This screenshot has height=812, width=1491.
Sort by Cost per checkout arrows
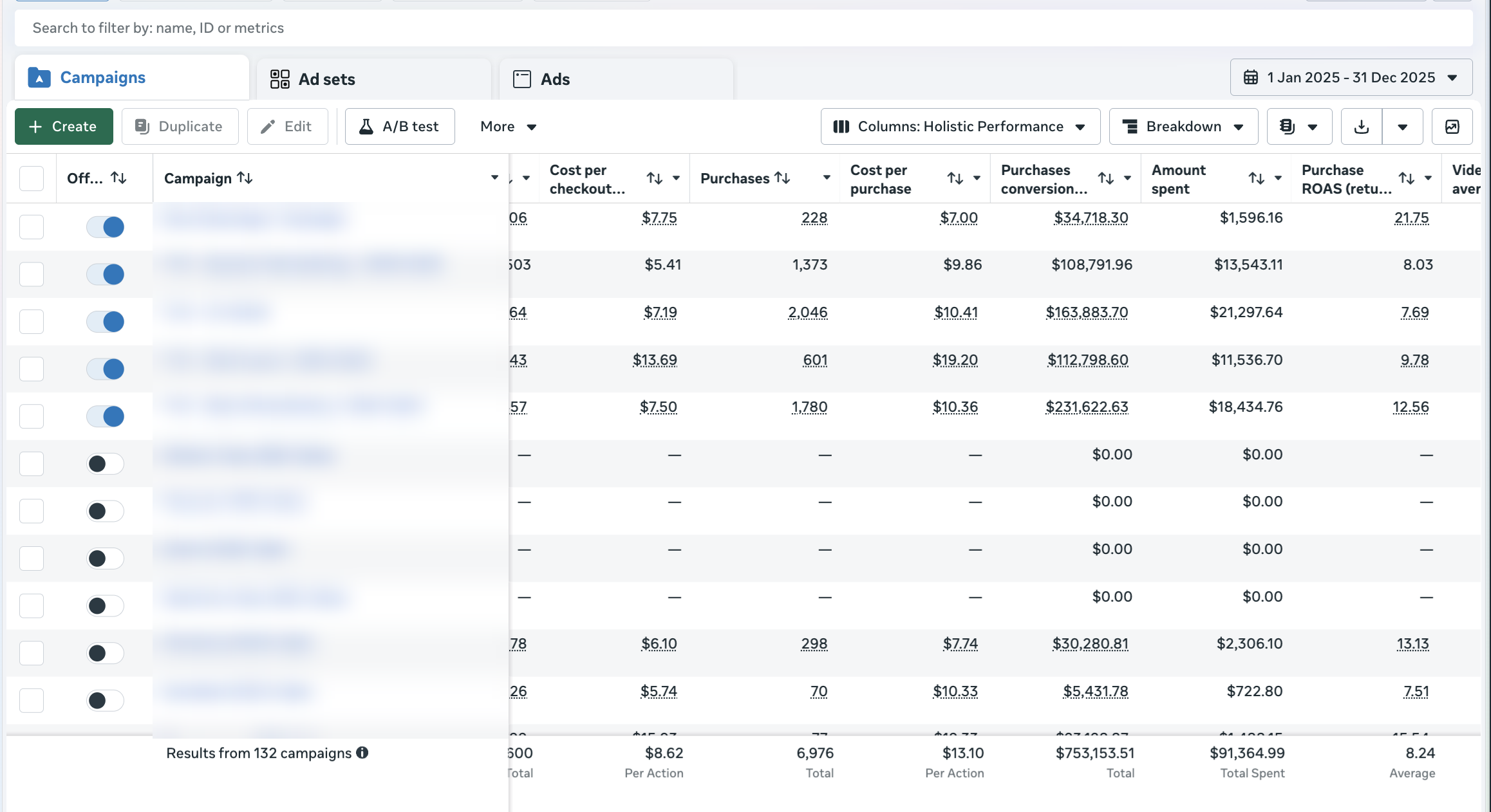tap(655, 178)
